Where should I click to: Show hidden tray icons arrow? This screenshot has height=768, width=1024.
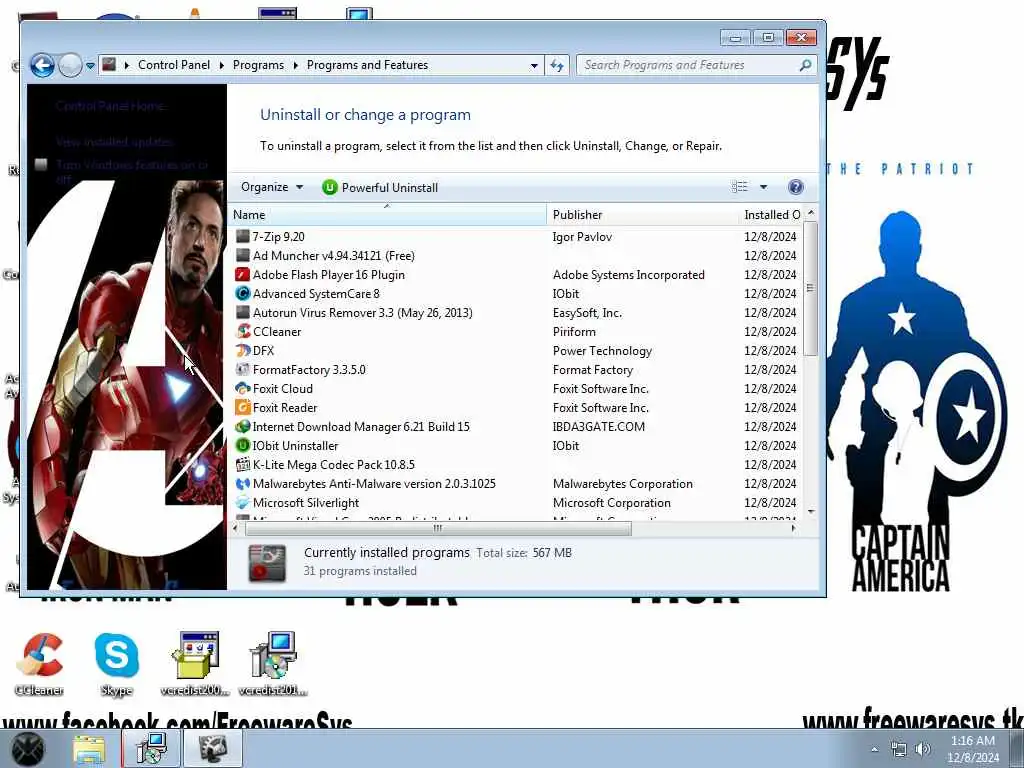coord(874,749)
